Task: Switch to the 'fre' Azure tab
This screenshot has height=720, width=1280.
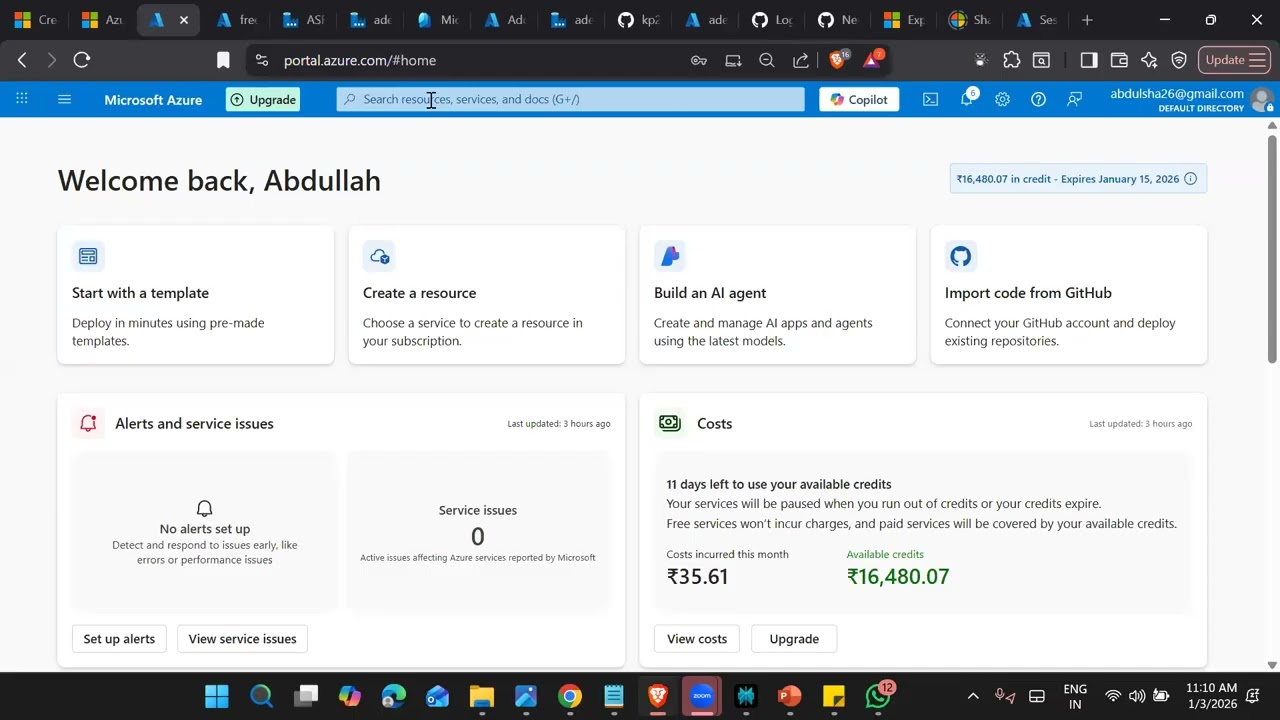Action: (x=238, y=20)
